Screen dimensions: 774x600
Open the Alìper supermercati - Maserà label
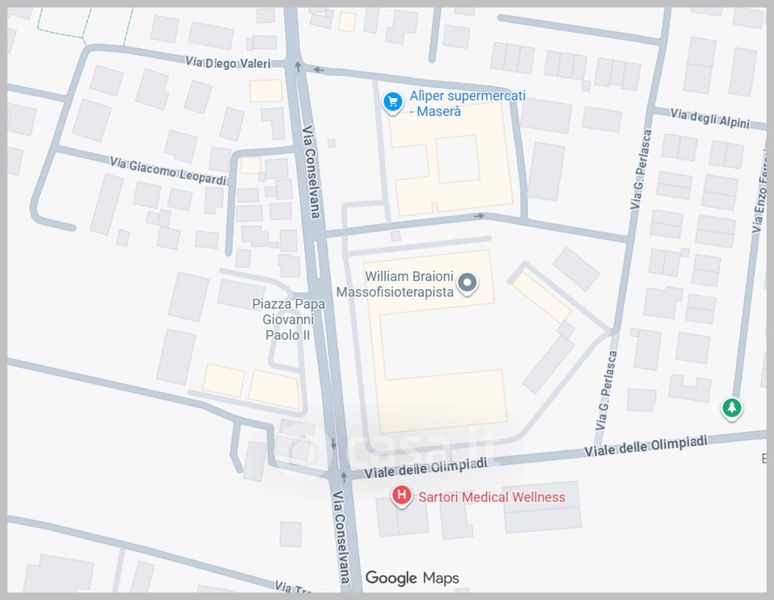[467, 104]
